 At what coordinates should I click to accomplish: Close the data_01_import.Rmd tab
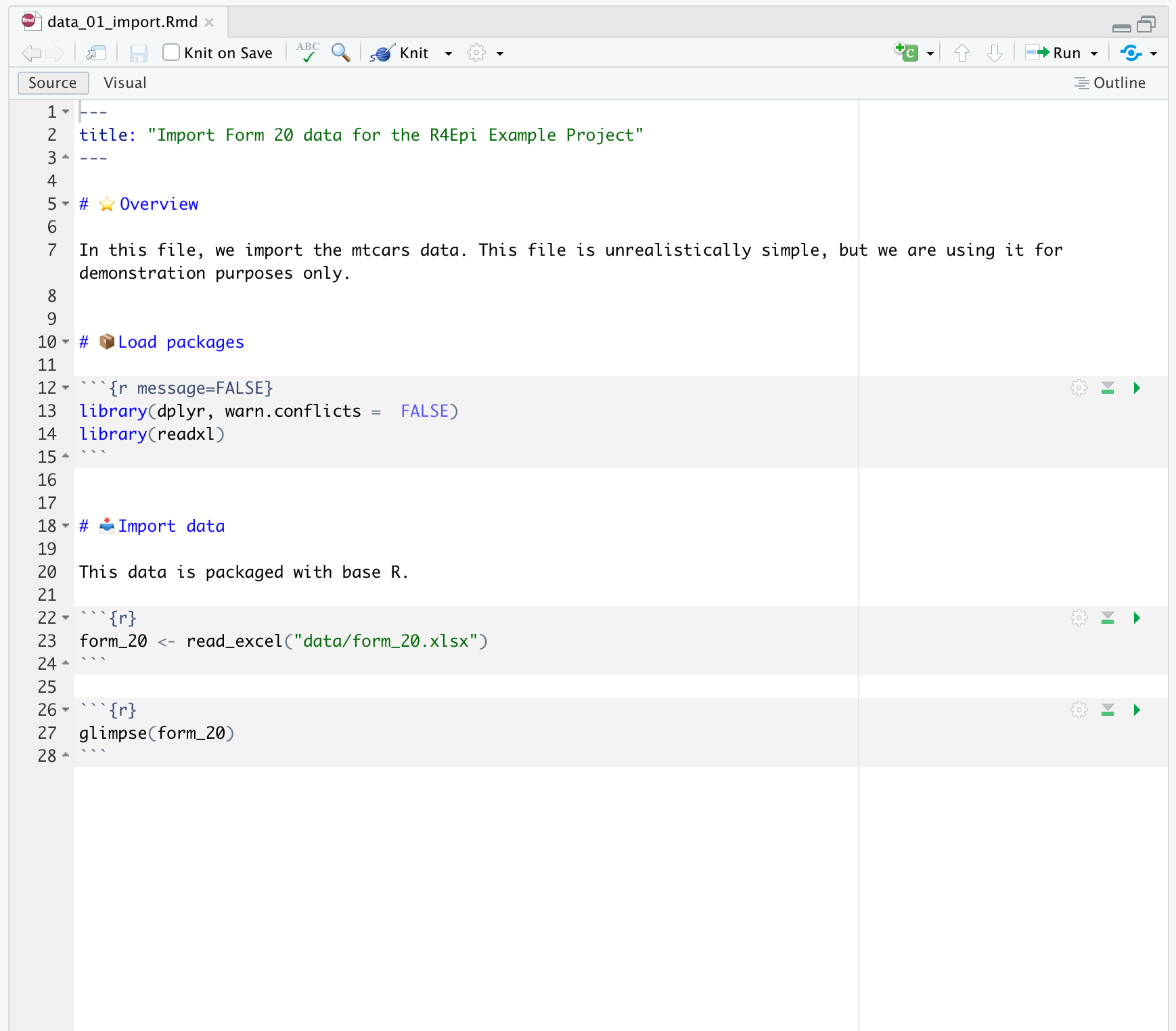pyautogui.click(x=209, y=22)
